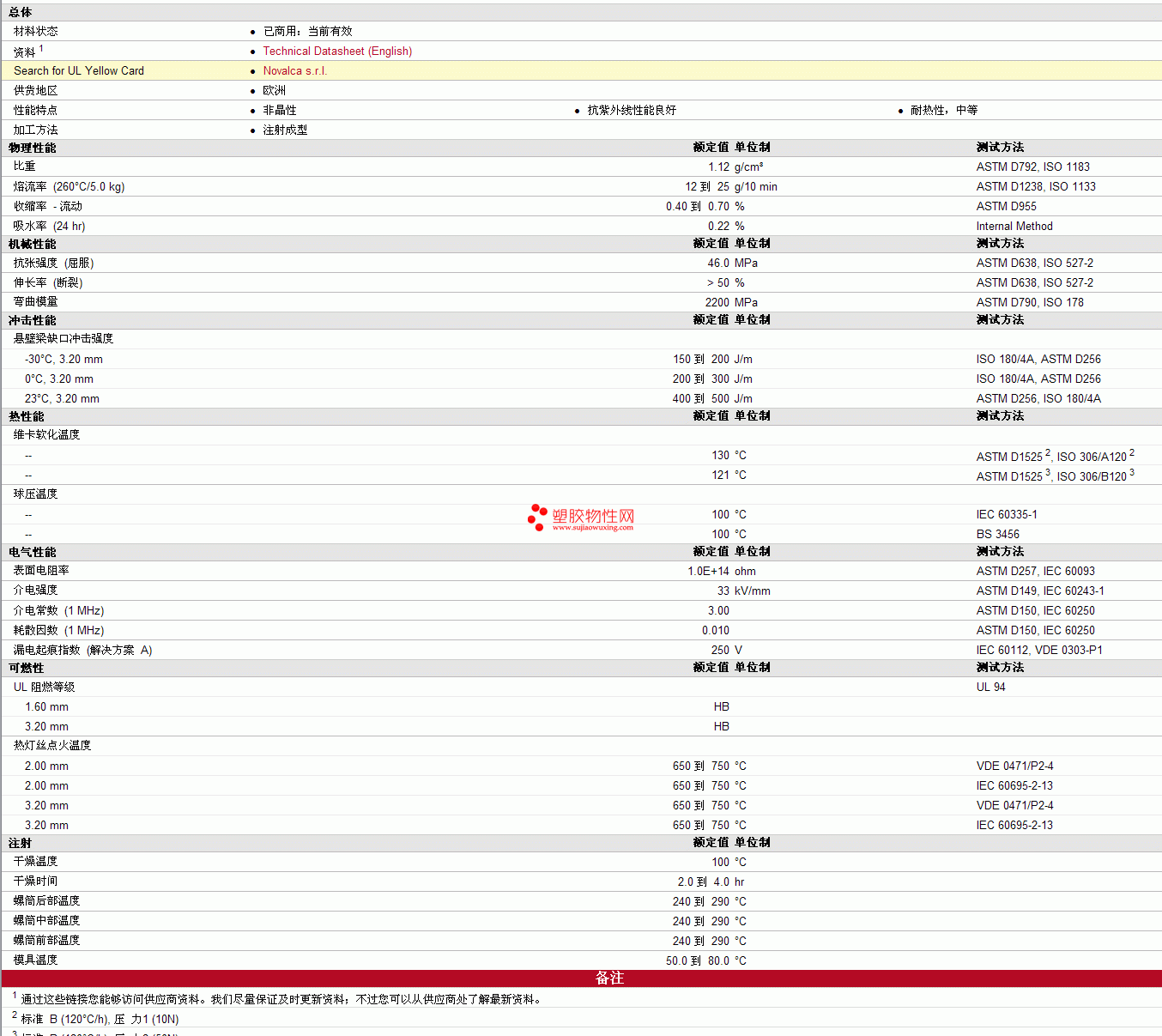Click the 热灯丝点火温度 label
1162x1036 pixels.
tap(52, 745)
